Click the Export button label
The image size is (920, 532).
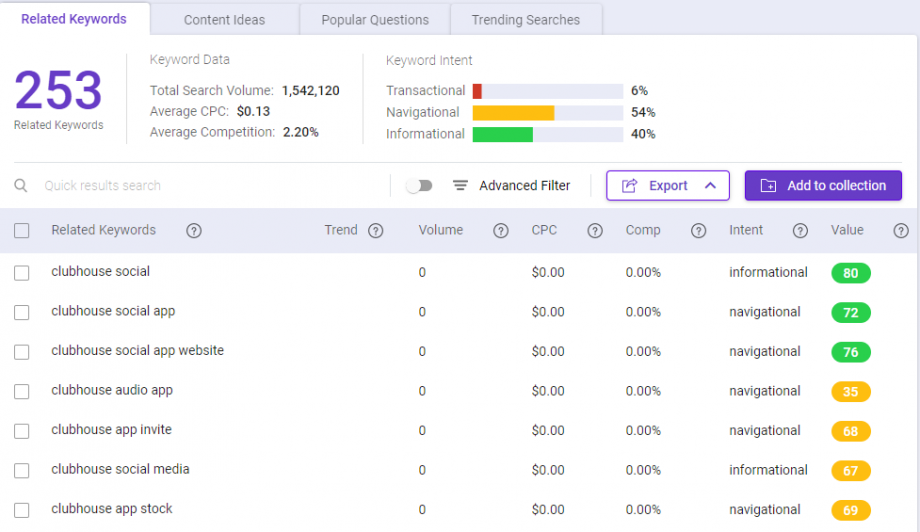[668, 185]
